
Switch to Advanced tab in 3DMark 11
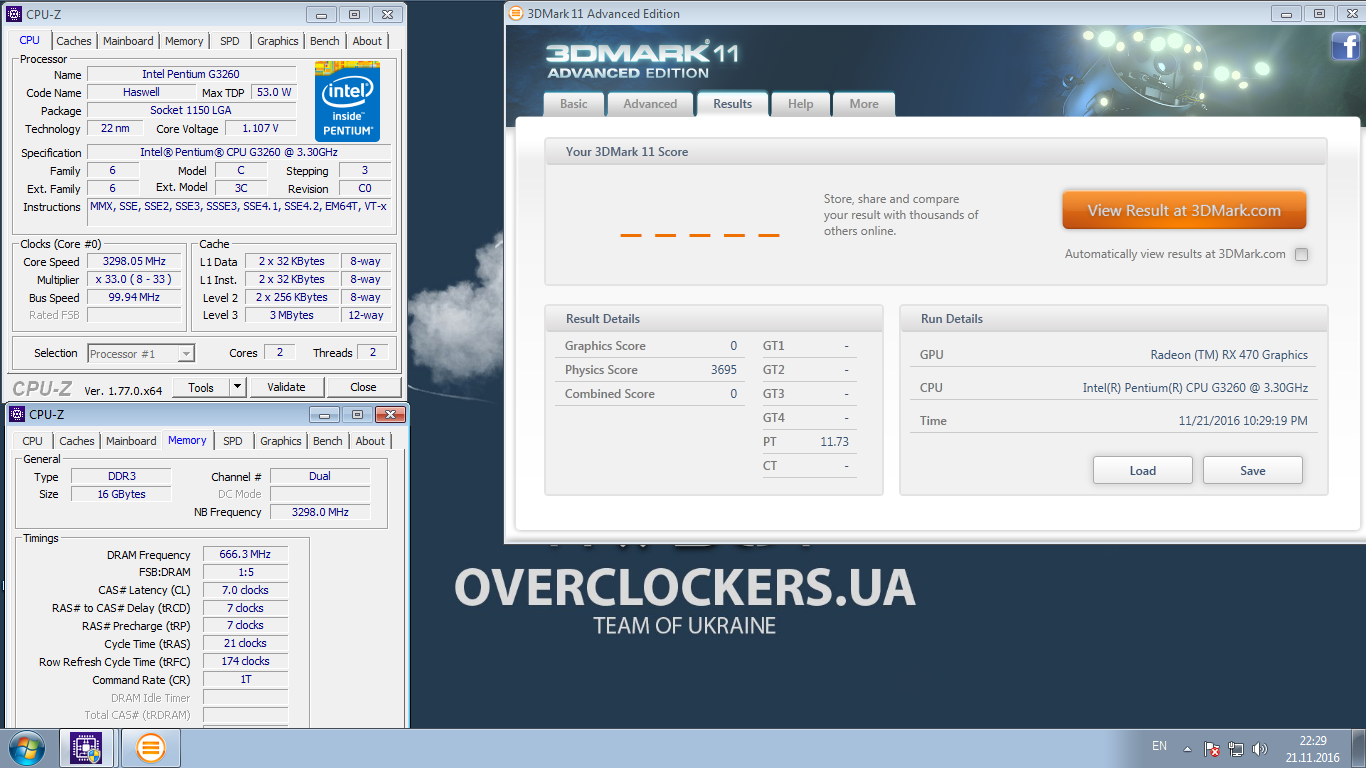tap(650, 104)
